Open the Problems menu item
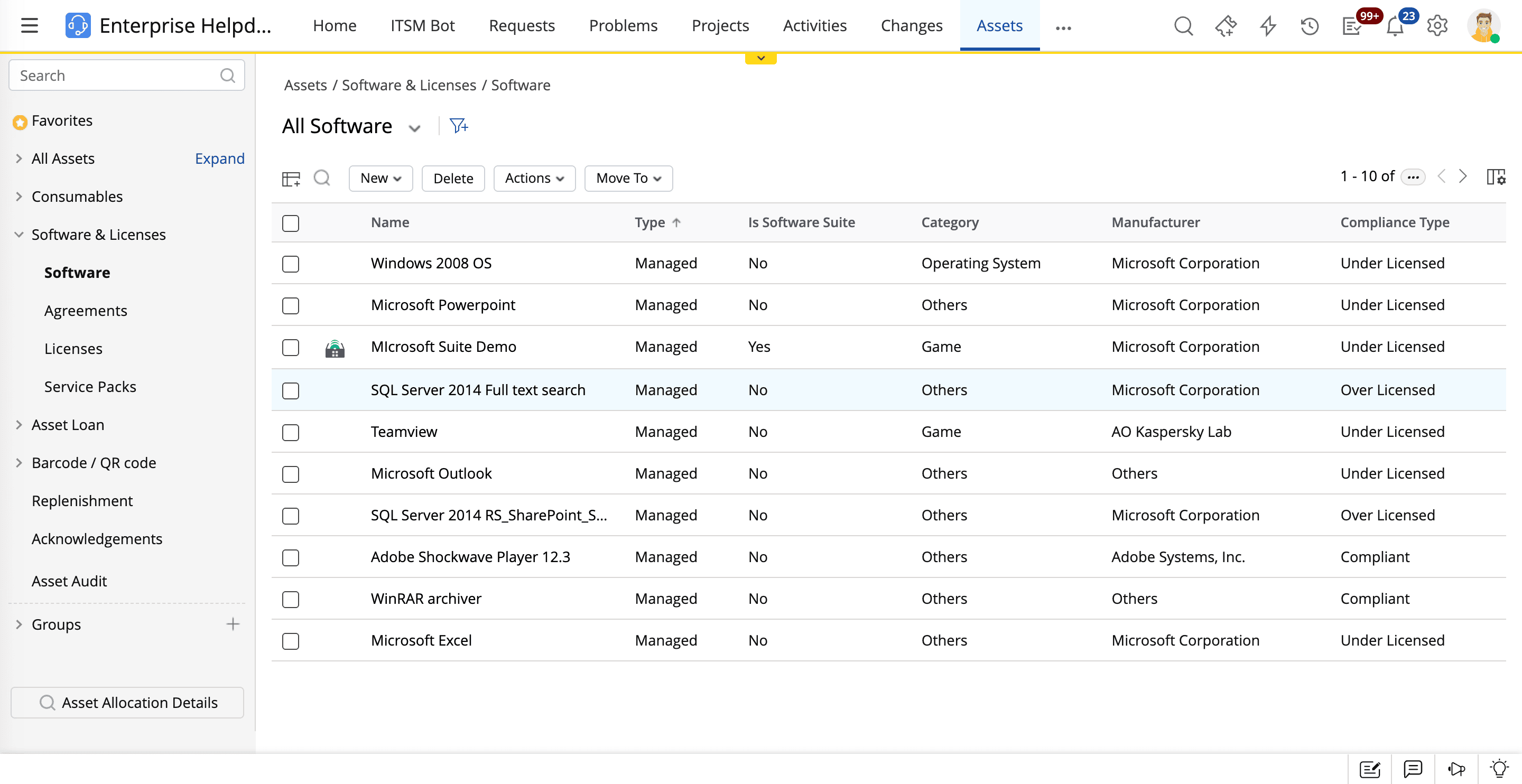This screenshot has width=1522, height=784. tap(623, 25)
